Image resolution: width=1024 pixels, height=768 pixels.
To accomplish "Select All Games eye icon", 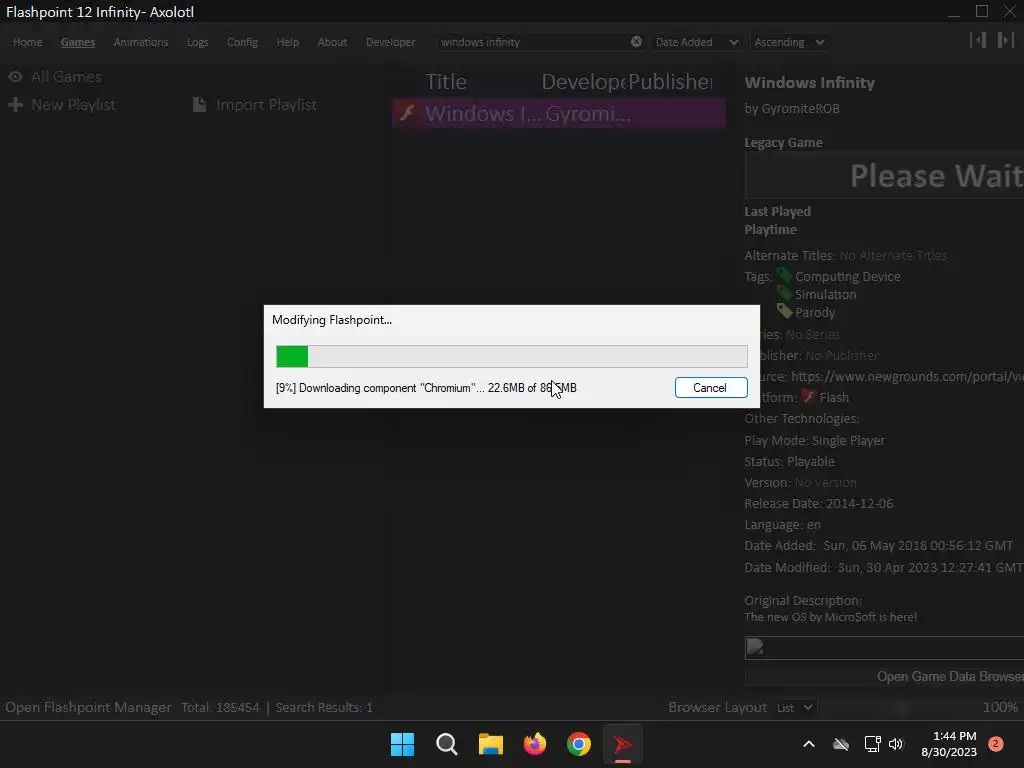I will [15, 76].
